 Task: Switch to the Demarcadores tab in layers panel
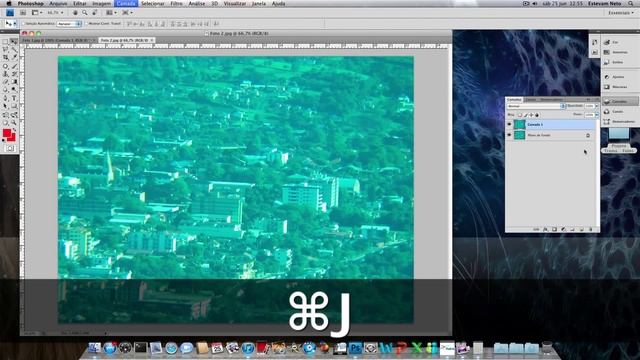551,99
